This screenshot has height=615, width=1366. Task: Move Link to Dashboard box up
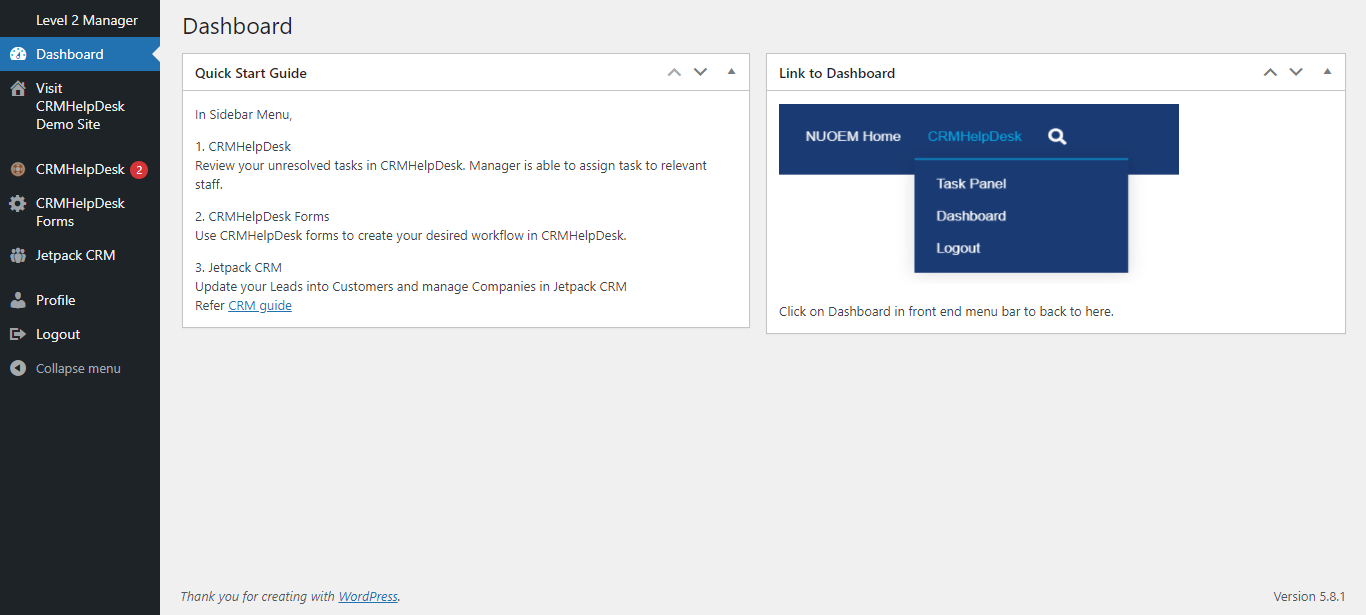[x=1270, y=72]
